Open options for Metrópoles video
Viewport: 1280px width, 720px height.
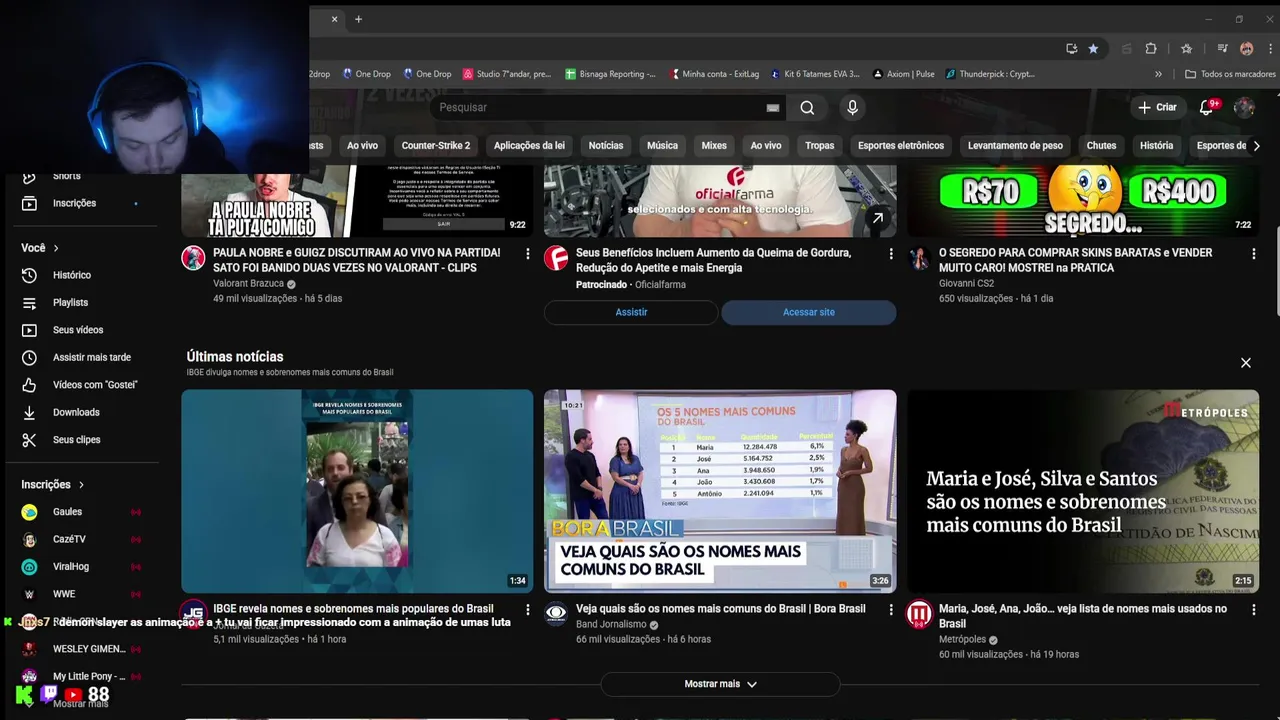pyautogui.click(x=1254, y=610)
